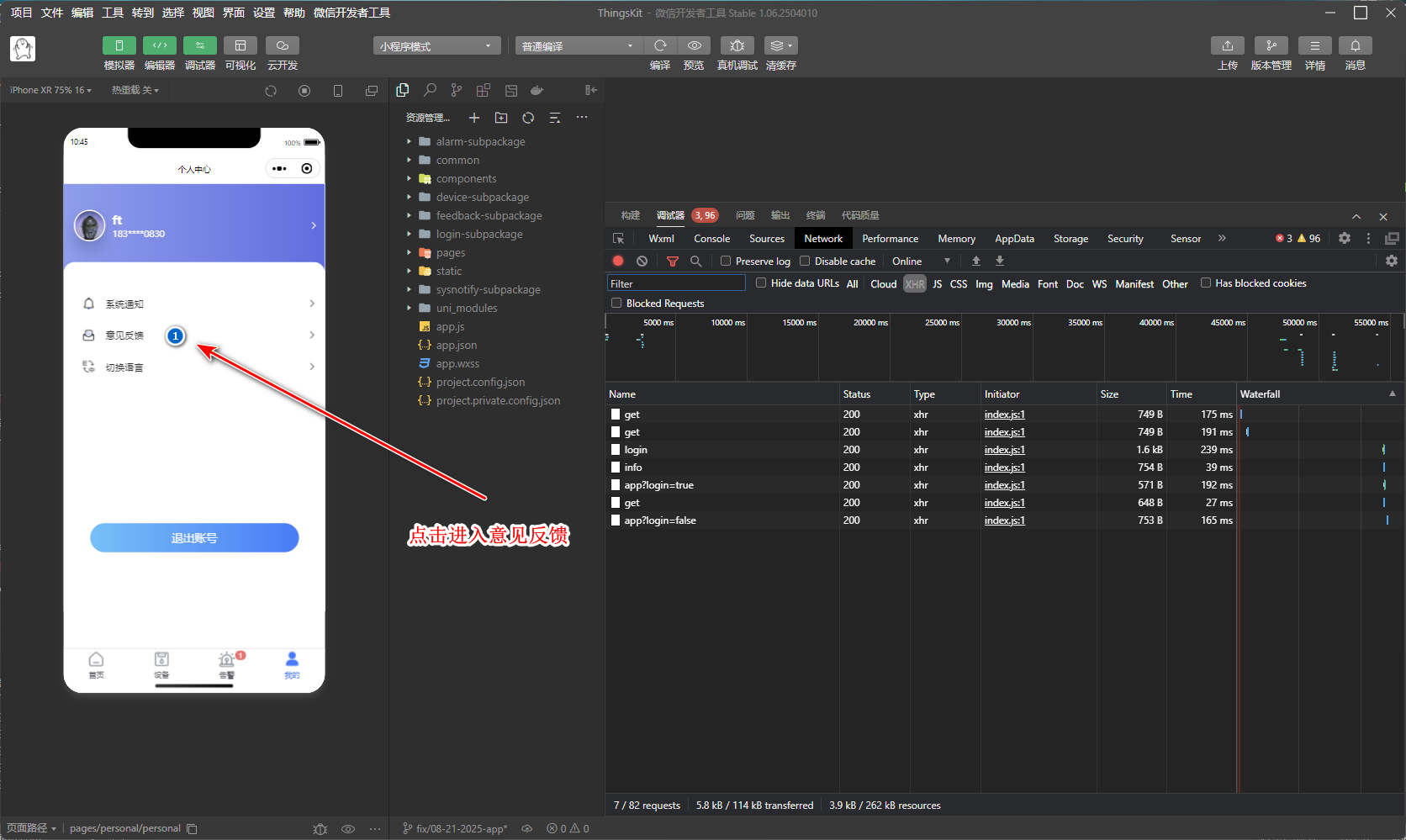The width and height of the screenshot is (1406, 840).
Task: Open the clear cache icon
Action: point(780,45)
